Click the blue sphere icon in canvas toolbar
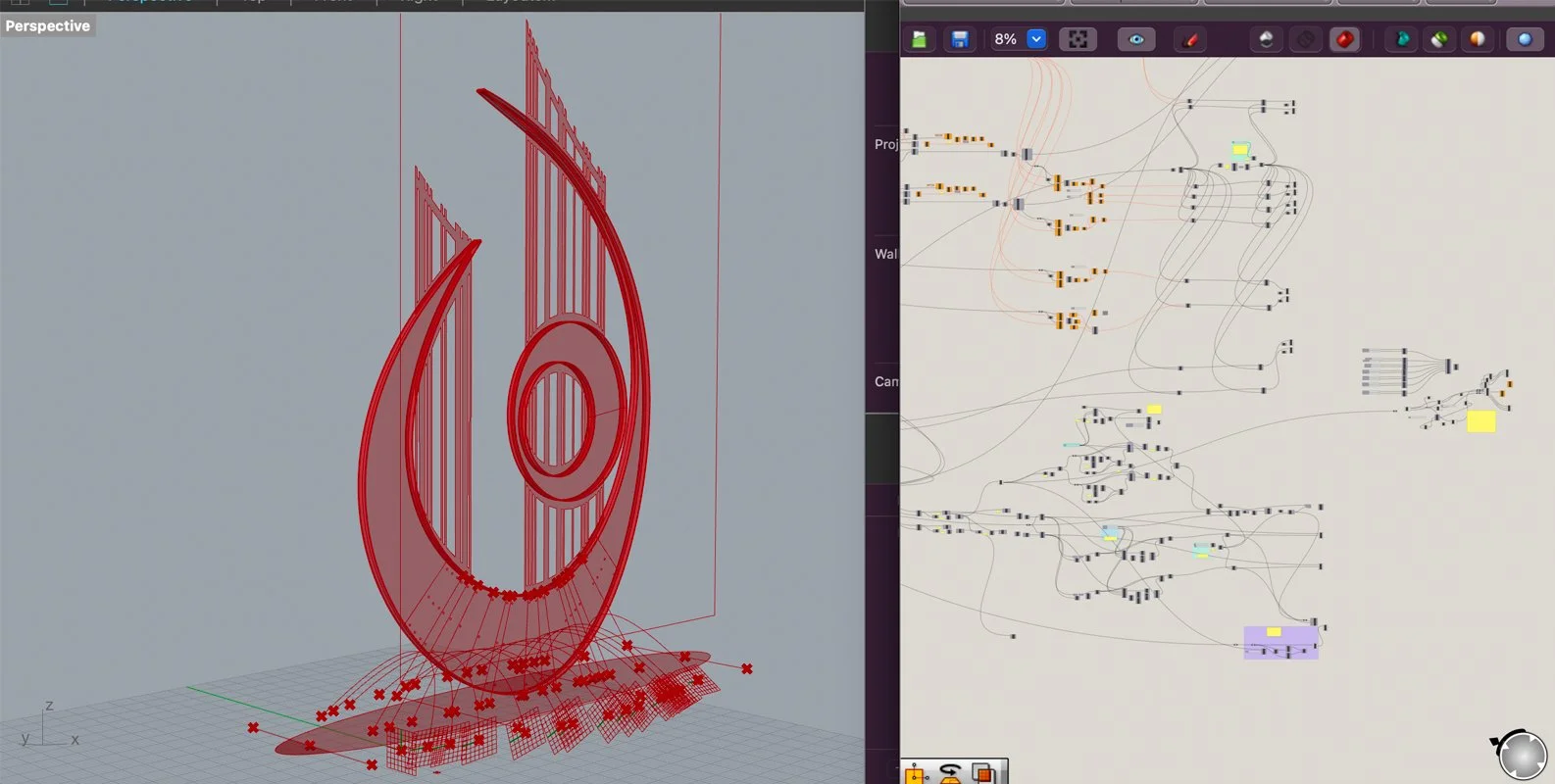1555x784 pixels. pos(1524,39)
